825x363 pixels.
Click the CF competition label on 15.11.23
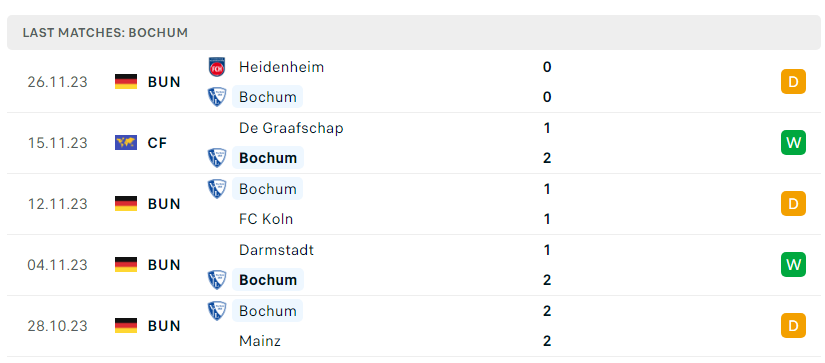pos(157,143)
